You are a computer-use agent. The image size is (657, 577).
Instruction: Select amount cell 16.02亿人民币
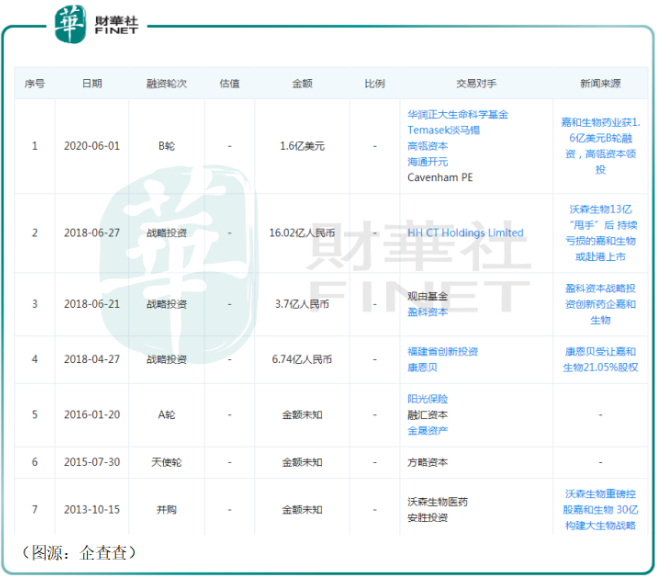[x=302, y=233]
